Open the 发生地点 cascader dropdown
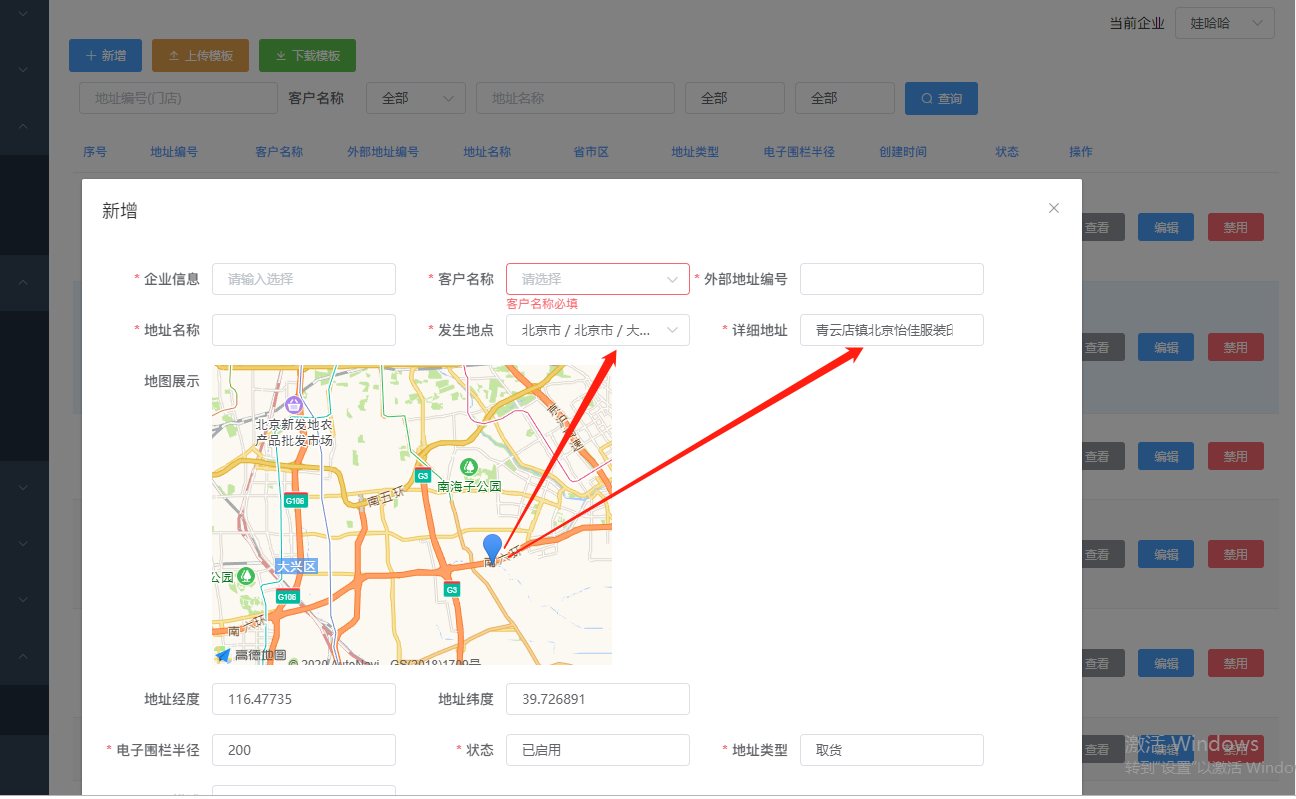This screenshot has height=799, width=1296. click(598, 330)
